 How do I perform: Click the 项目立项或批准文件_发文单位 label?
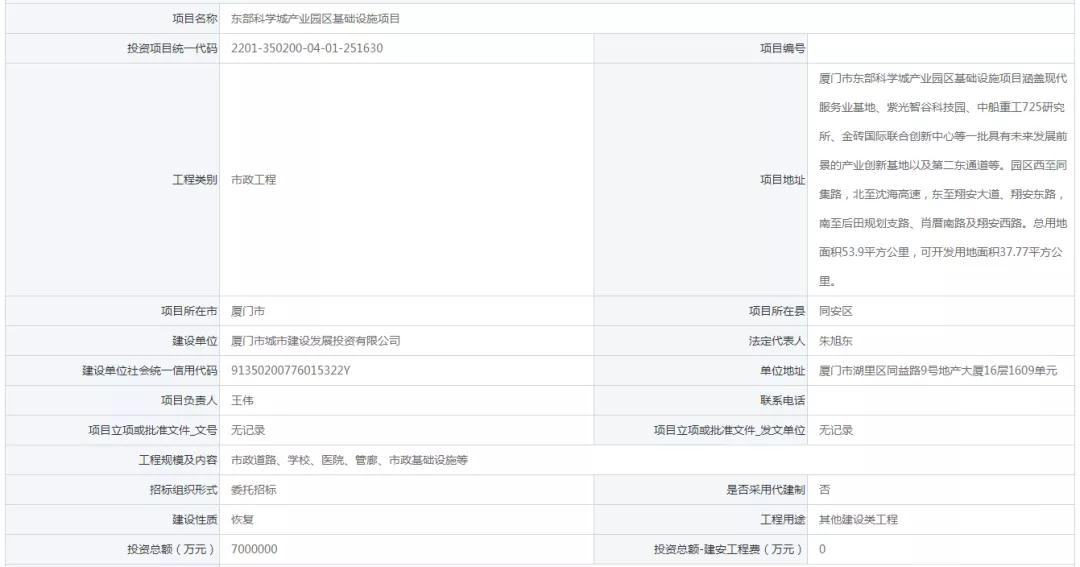click(729, 430)
